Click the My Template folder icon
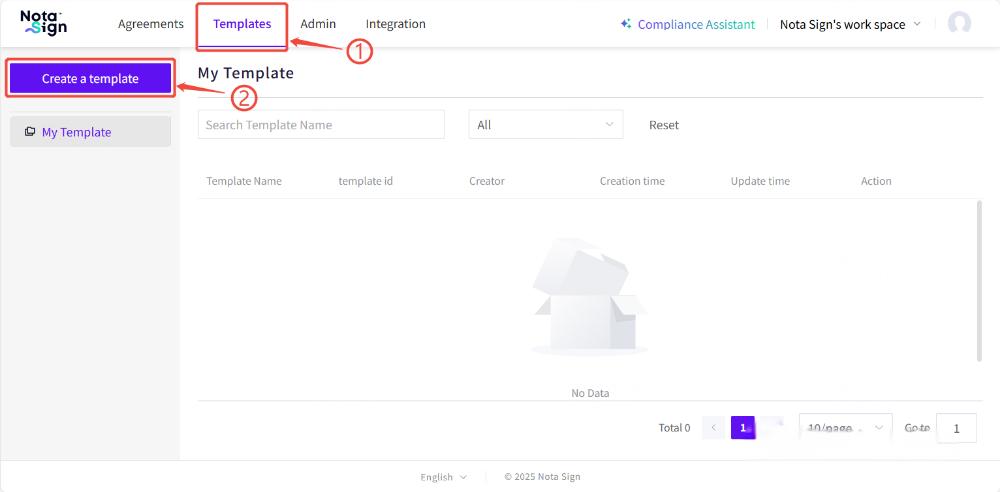The height and width of the screenshot is (492, 1000). [30, 132]
